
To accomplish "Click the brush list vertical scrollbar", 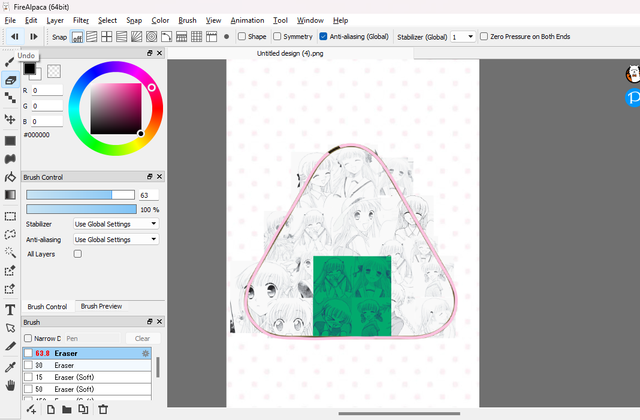I will [158, 367].
